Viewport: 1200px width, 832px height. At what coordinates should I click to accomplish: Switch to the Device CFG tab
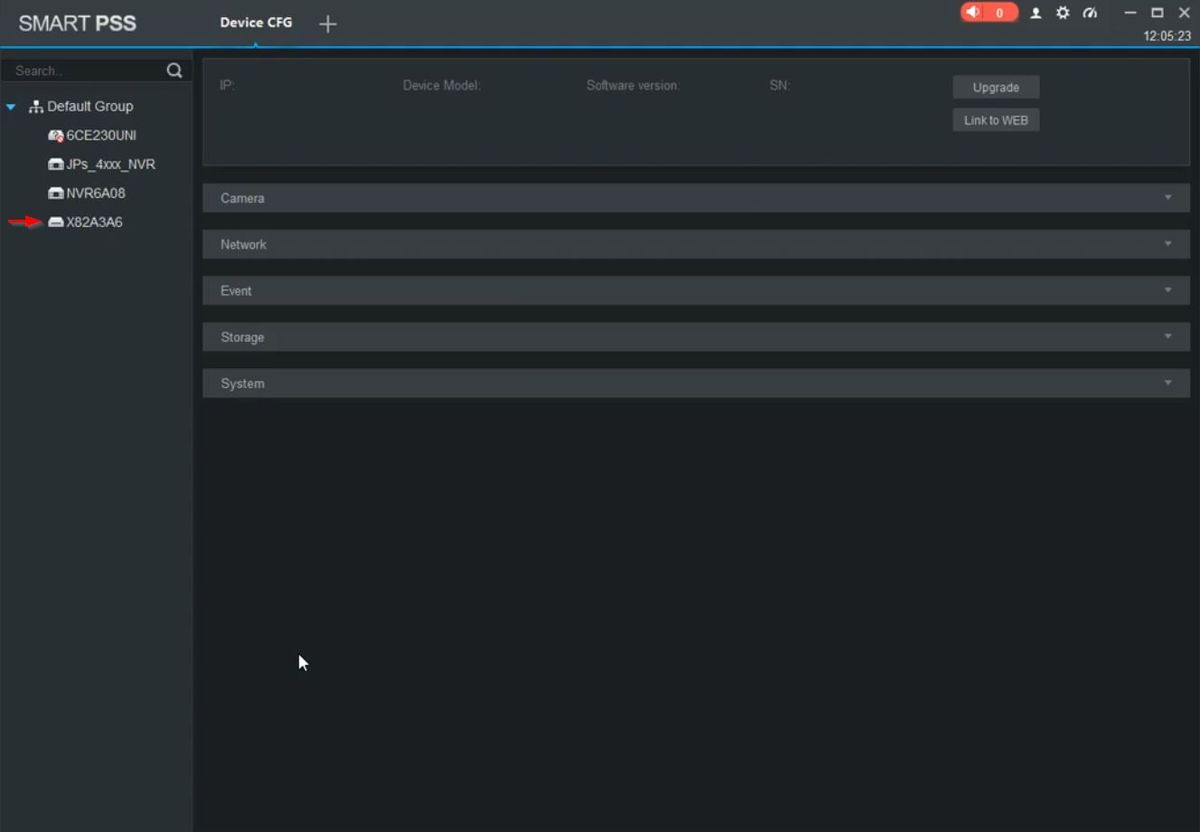click(256, 22)
